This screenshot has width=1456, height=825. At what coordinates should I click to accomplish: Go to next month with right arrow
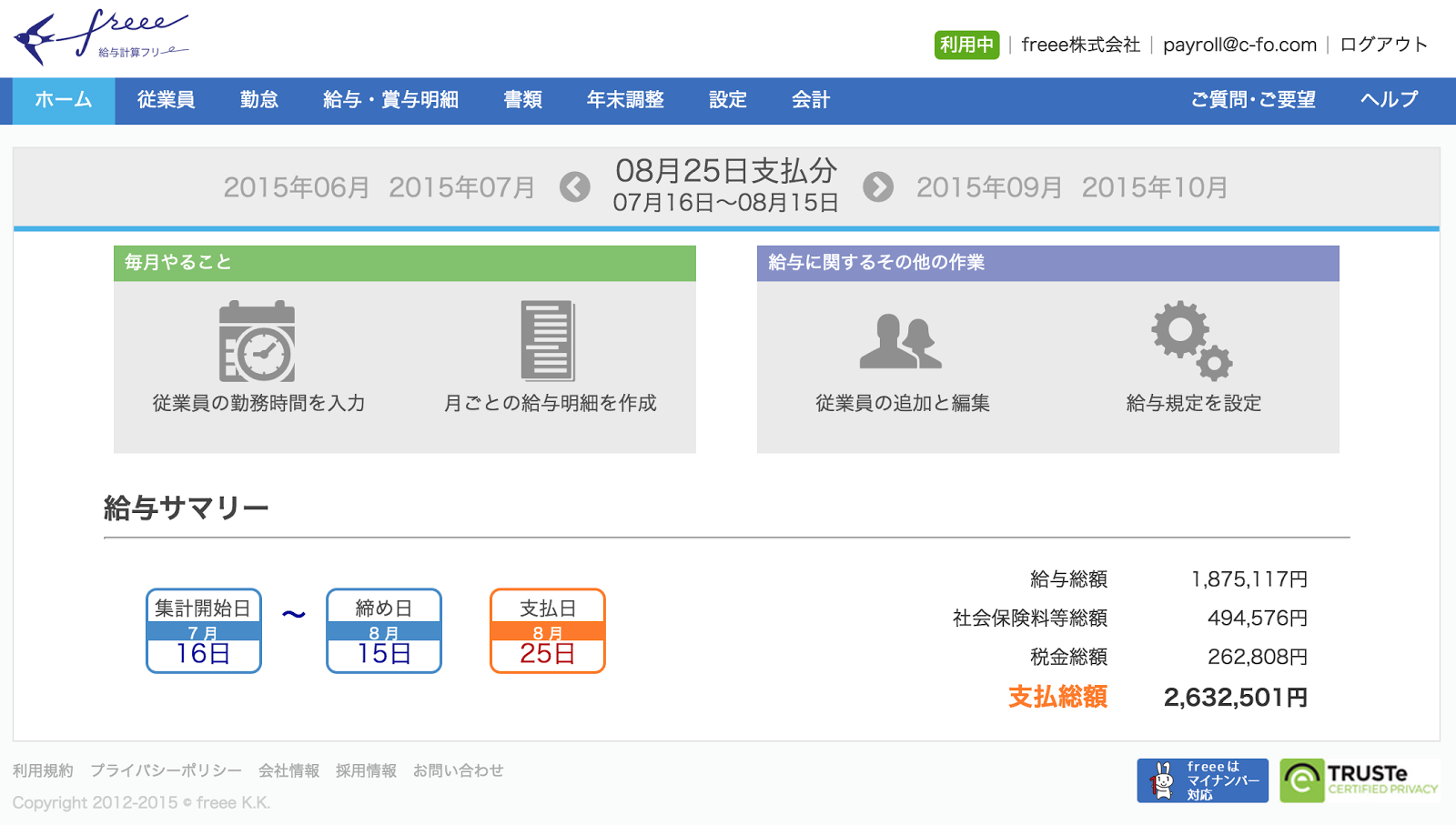click(878, 187)
